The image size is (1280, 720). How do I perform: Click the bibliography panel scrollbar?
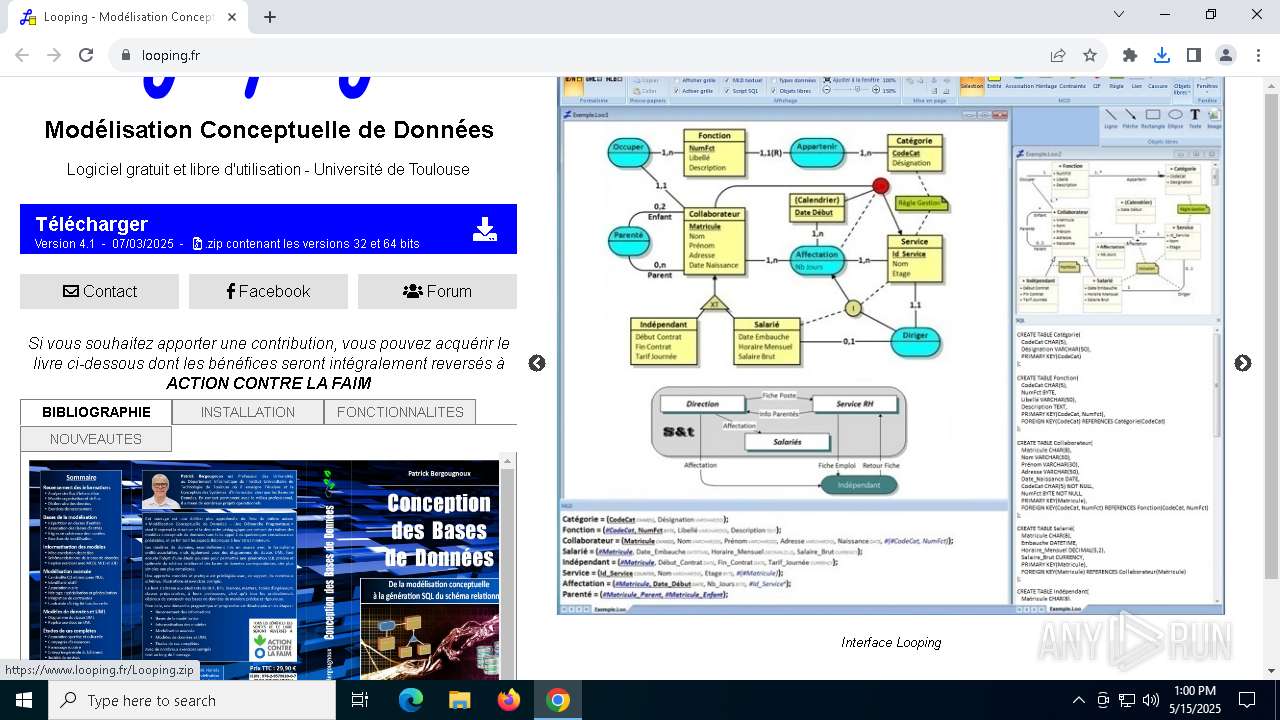[508, 566]
